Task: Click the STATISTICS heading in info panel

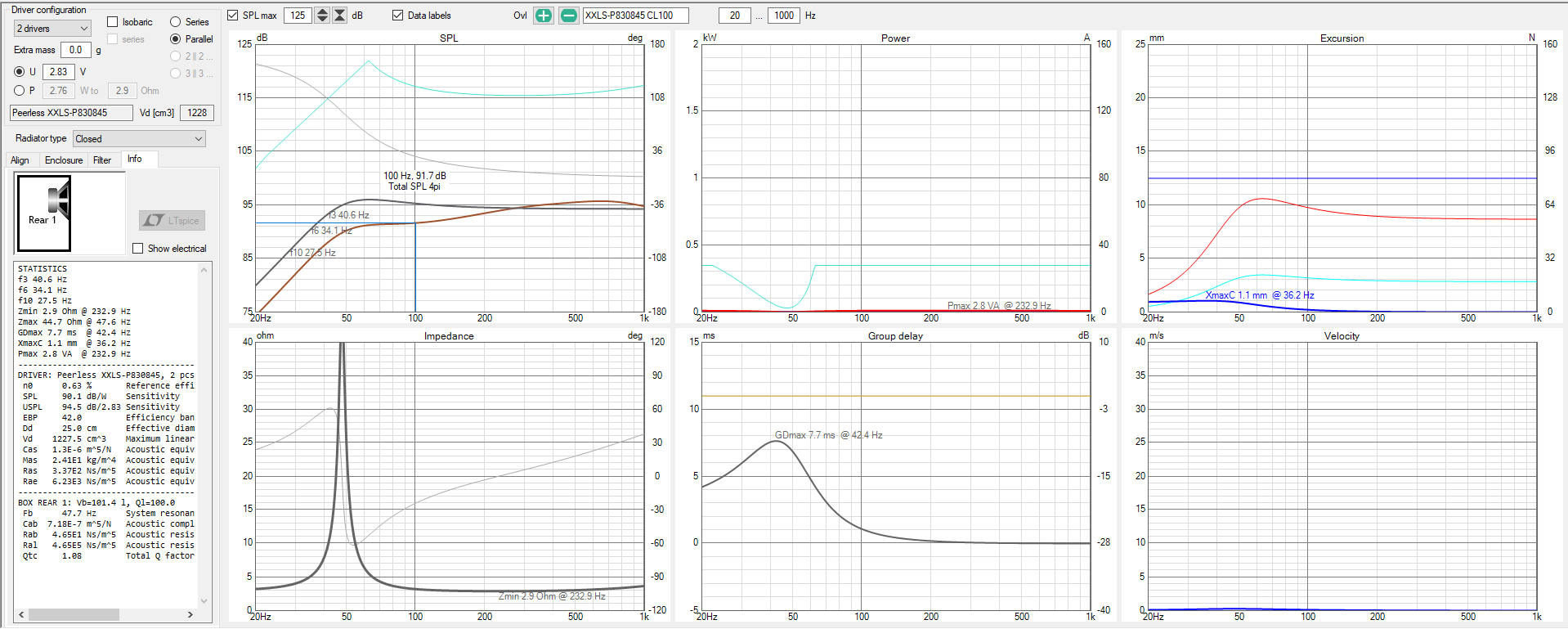Action: [x=43, y=269]
